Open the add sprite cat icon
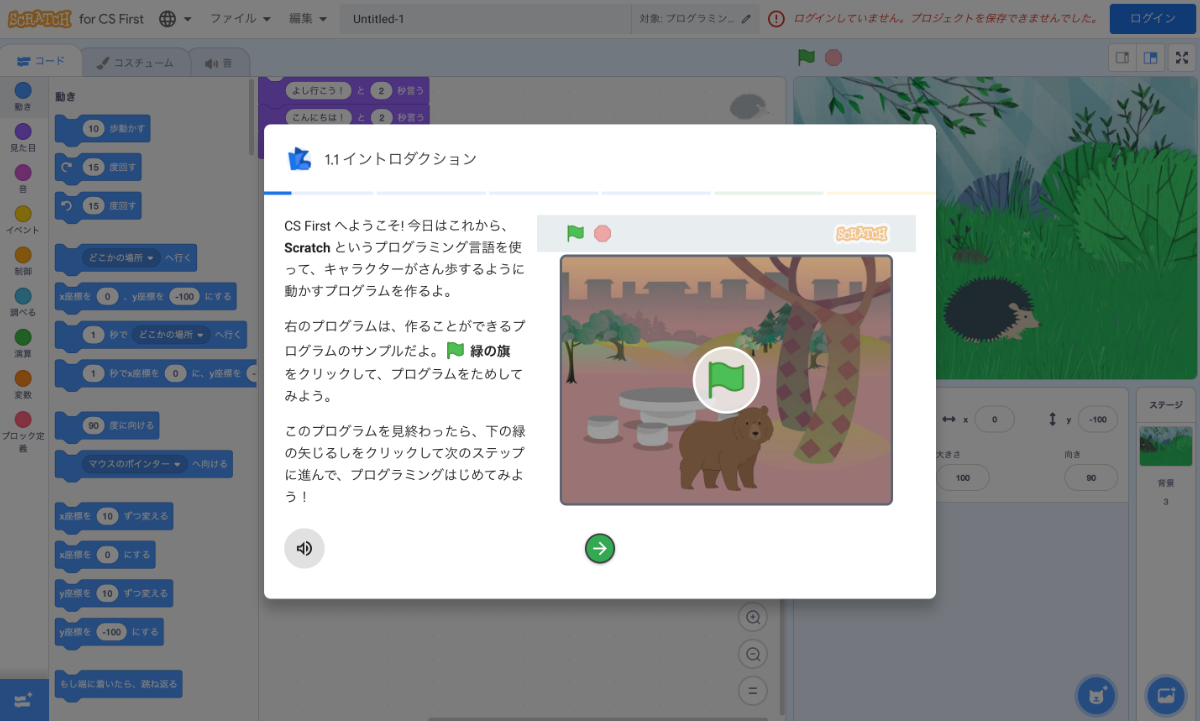Image resolution: width=1200 pixels, height=721 pixels. point(1096,695)
